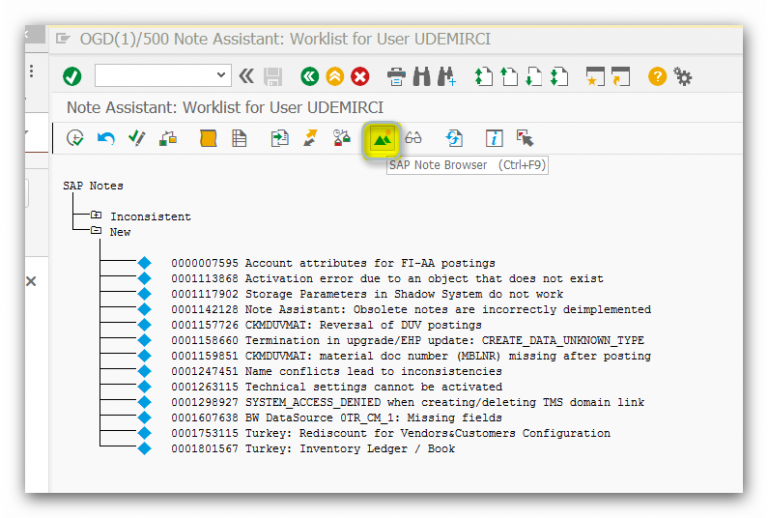Open the SAP Note Browser icon

(x=381, y=139)
